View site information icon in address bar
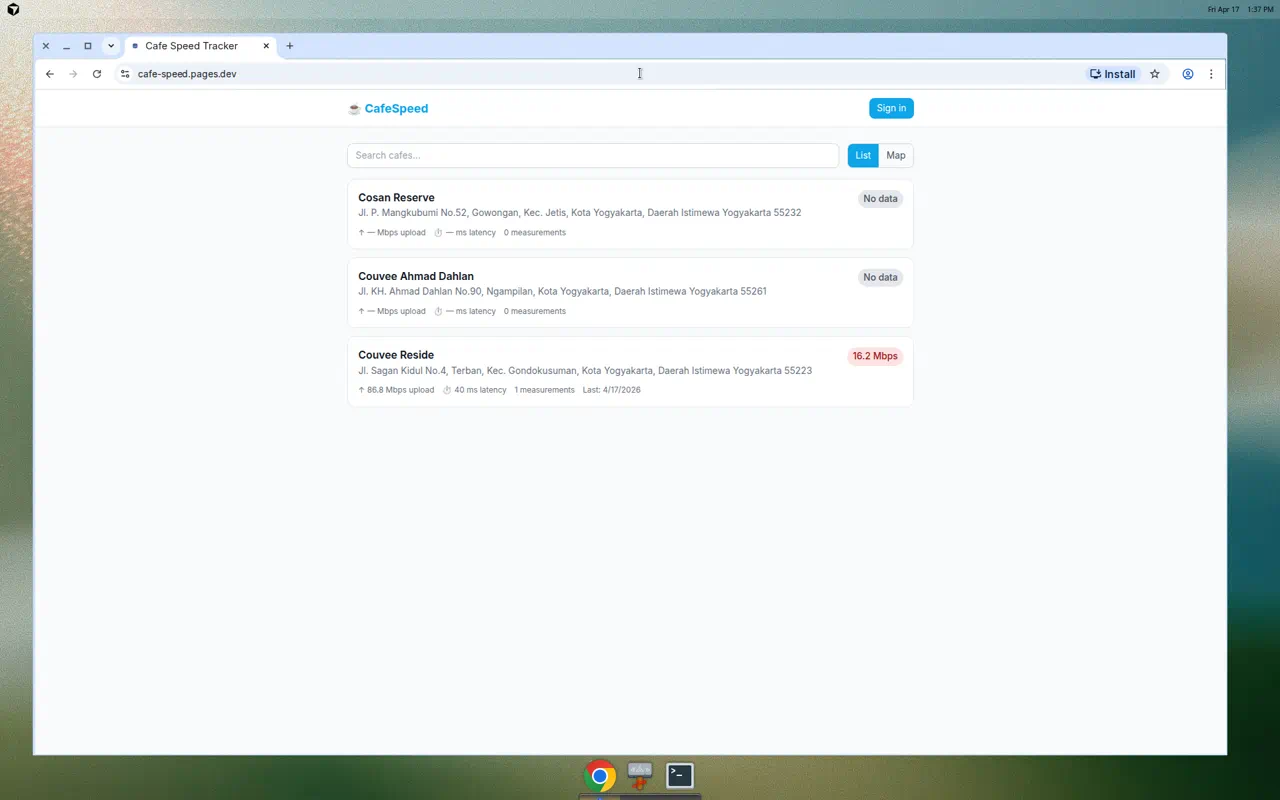The height and width of the screenshot is (800, 1280). click(125, 74)
